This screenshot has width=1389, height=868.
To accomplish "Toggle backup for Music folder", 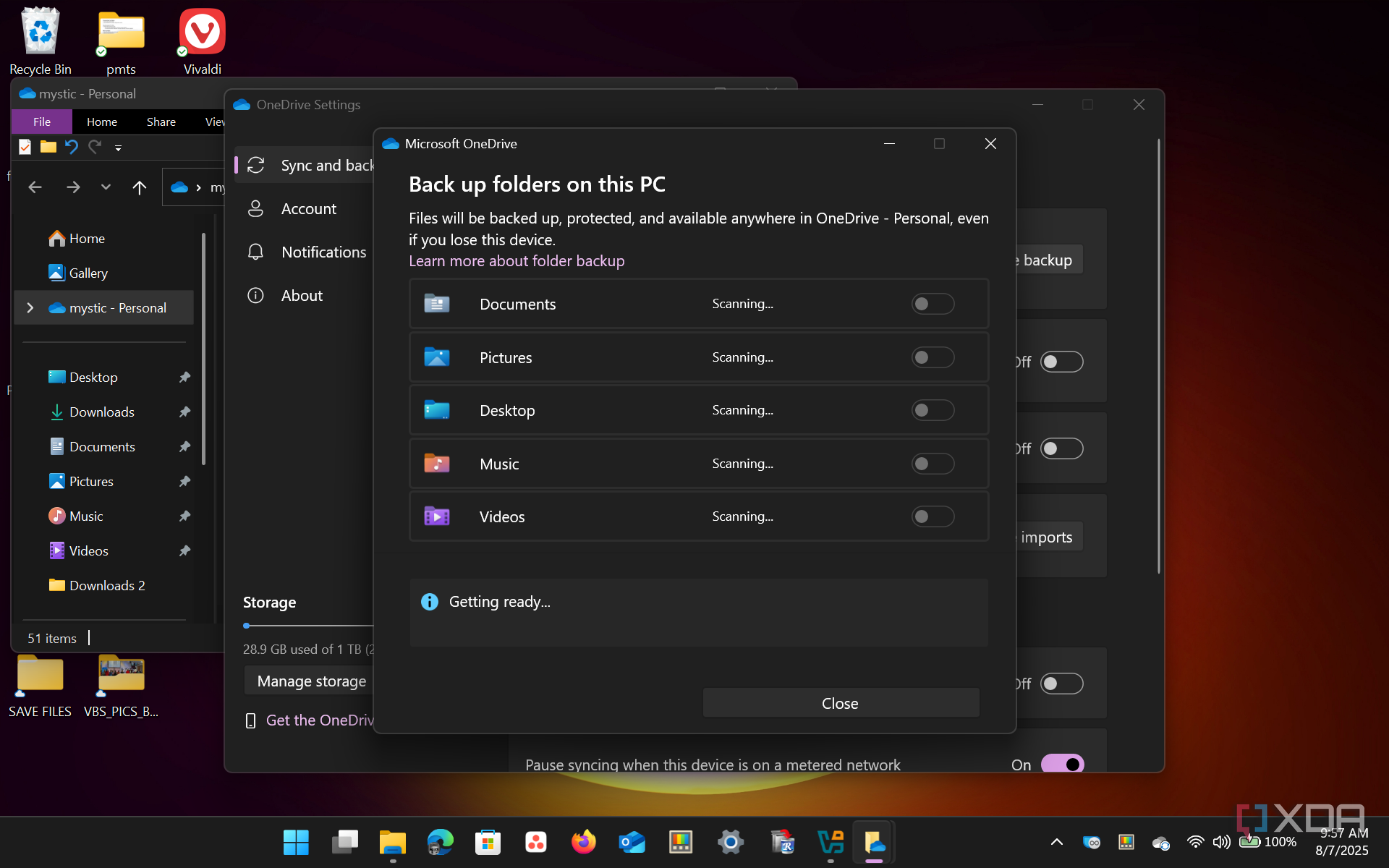I will click(933, 464).
